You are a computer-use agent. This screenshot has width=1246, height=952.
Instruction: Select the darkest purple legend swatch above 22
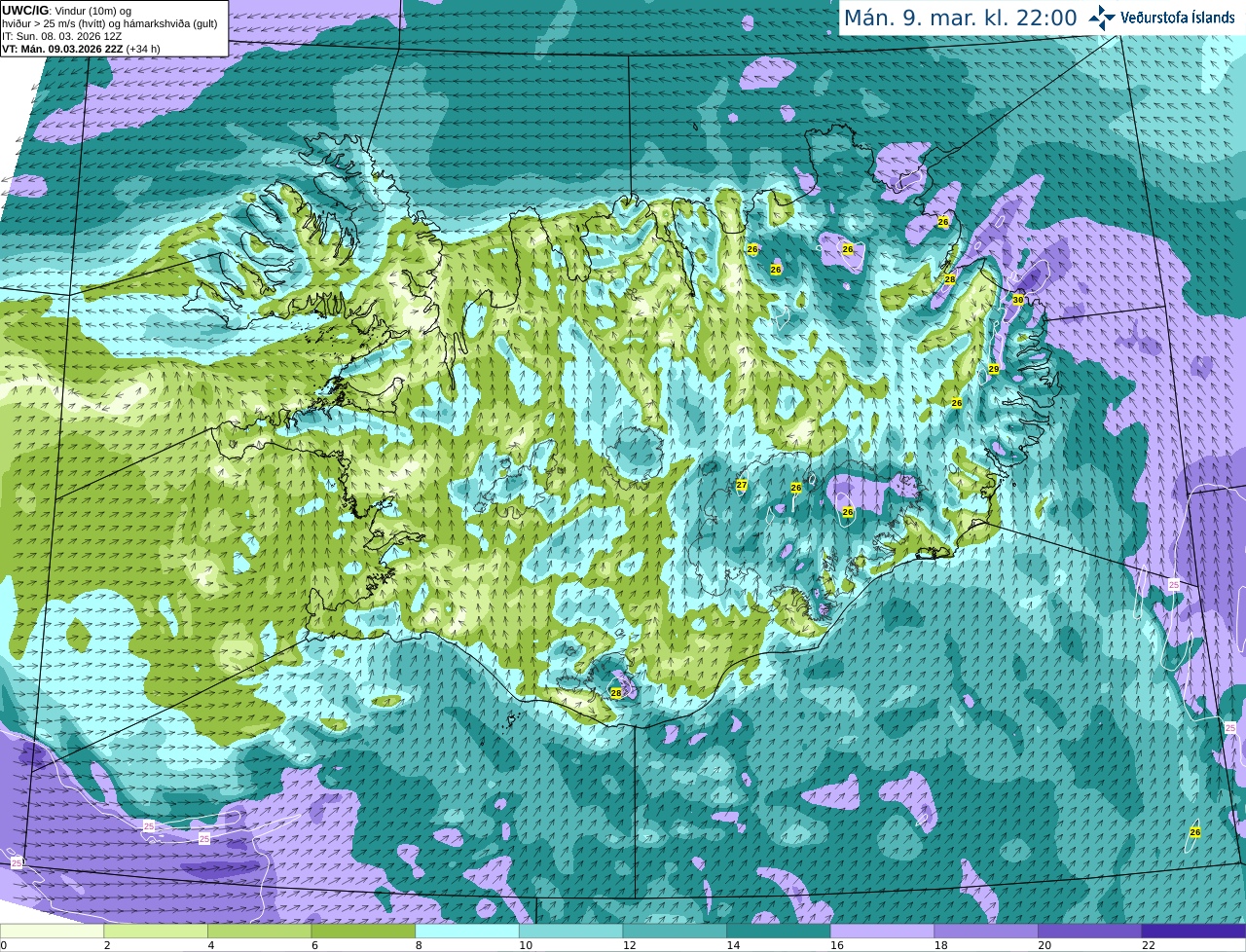click(x=1193, y=931)
